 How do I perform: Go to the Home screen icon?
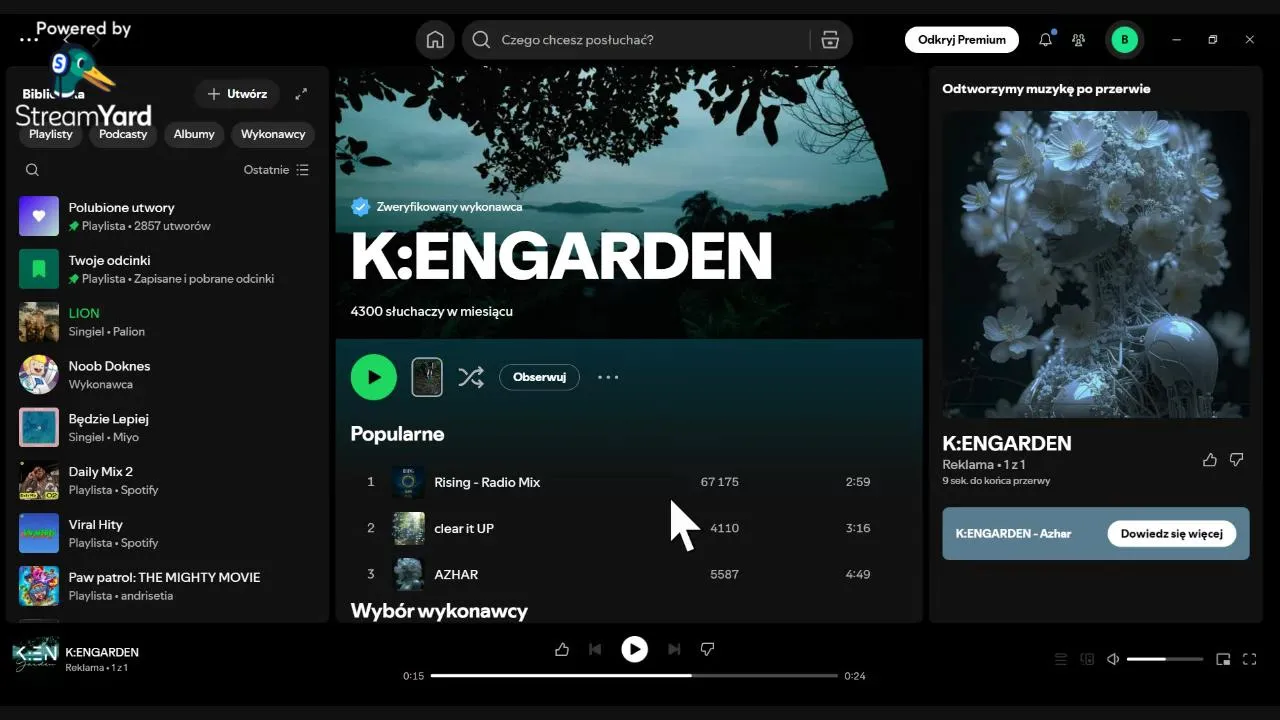(435, 40)
